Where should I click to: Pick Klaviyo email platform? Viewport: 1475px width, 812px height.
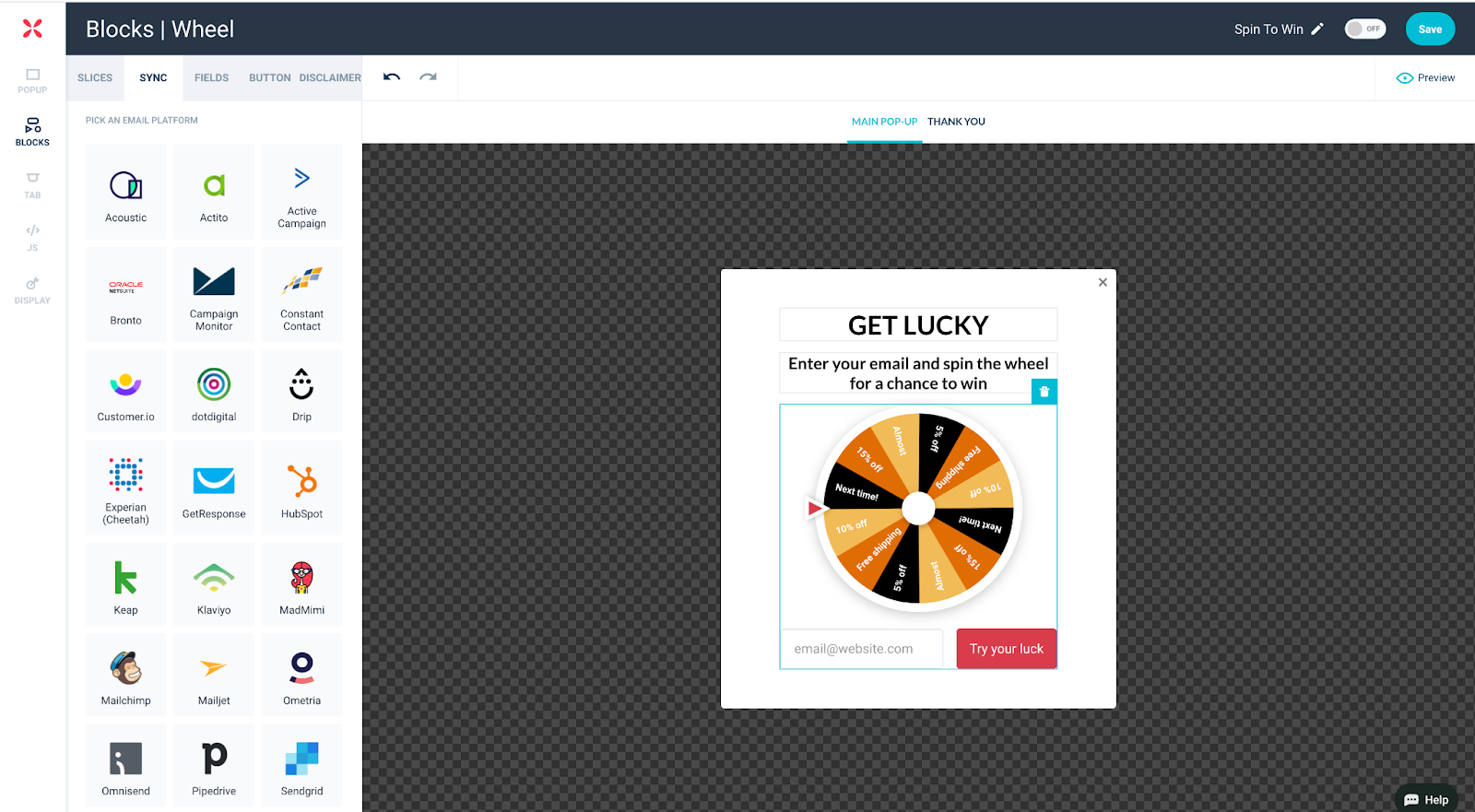tap(214, 584)
